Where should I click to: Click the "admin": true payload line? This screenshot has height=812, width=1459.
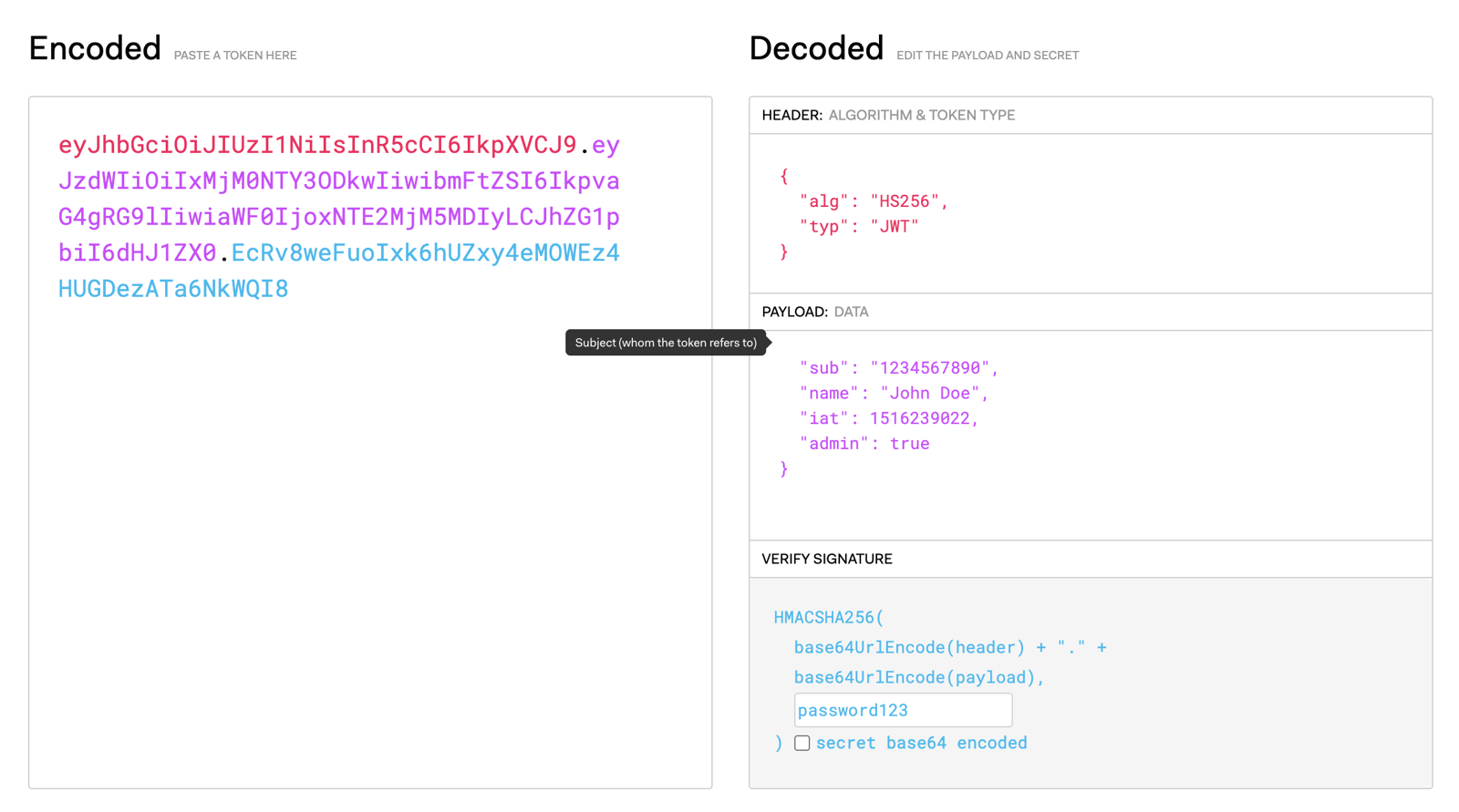pyautogui.click(x=864, y=444)
